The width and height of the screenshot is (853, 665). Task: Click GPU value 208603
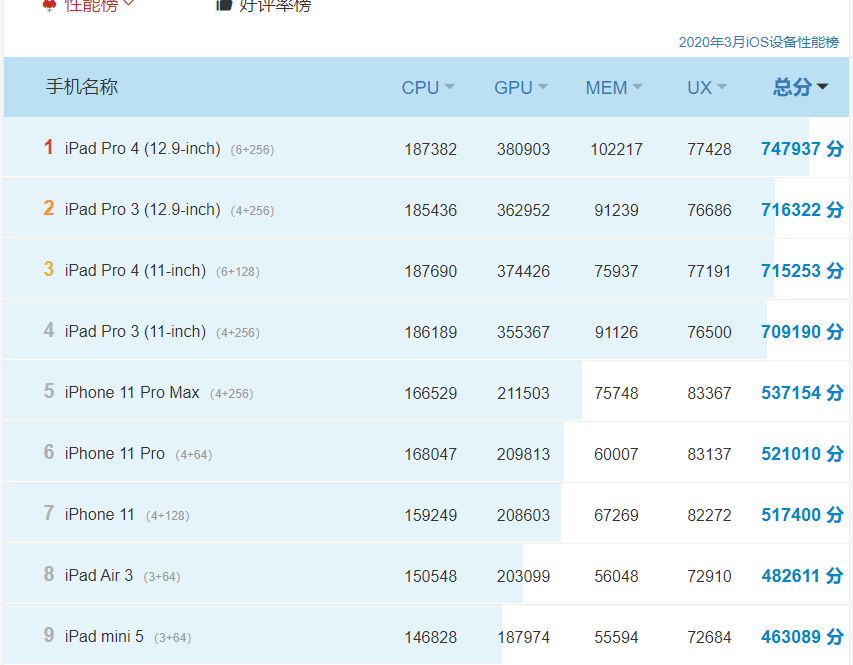pos(523,515)
